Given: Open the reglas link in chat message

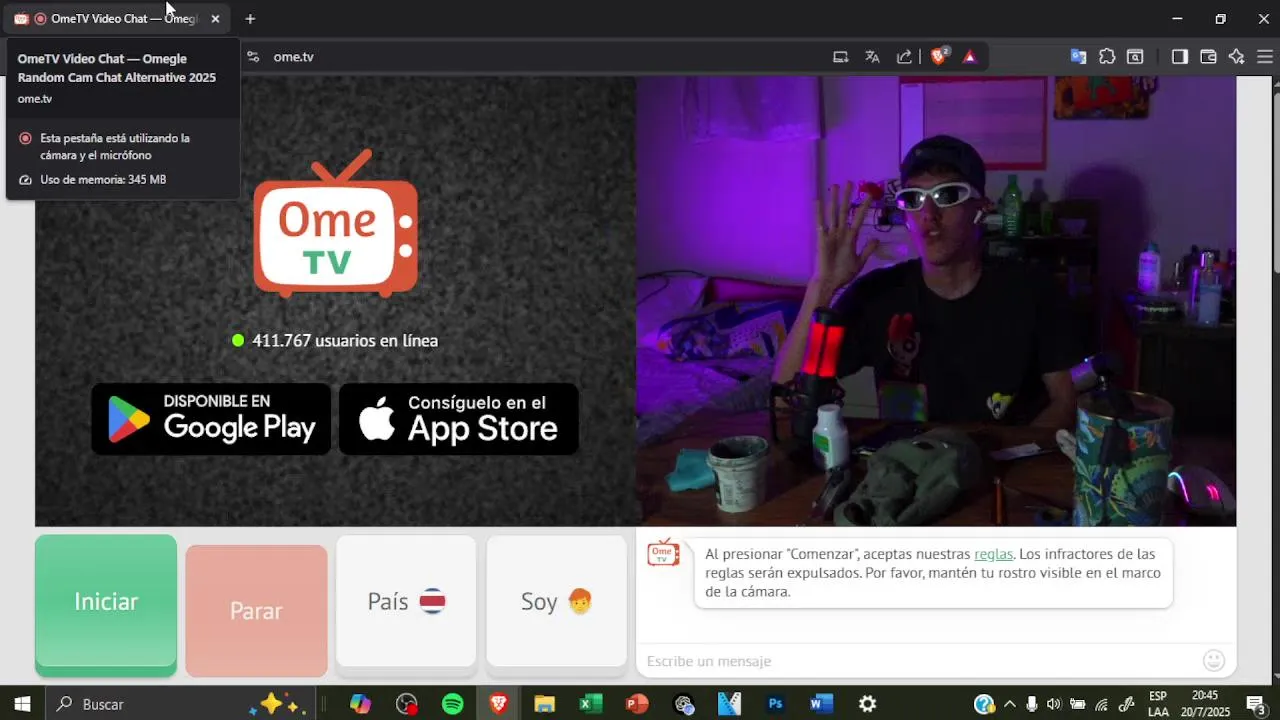Looking at the screenshot, I should (x=993, y=554).
